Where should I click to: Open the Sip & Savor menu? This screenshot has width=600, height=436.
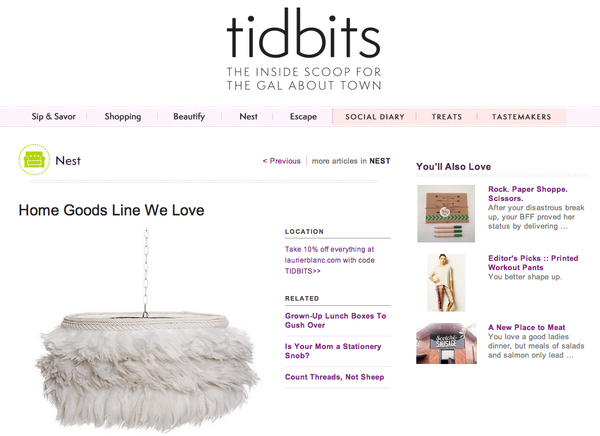click(54, 116)
